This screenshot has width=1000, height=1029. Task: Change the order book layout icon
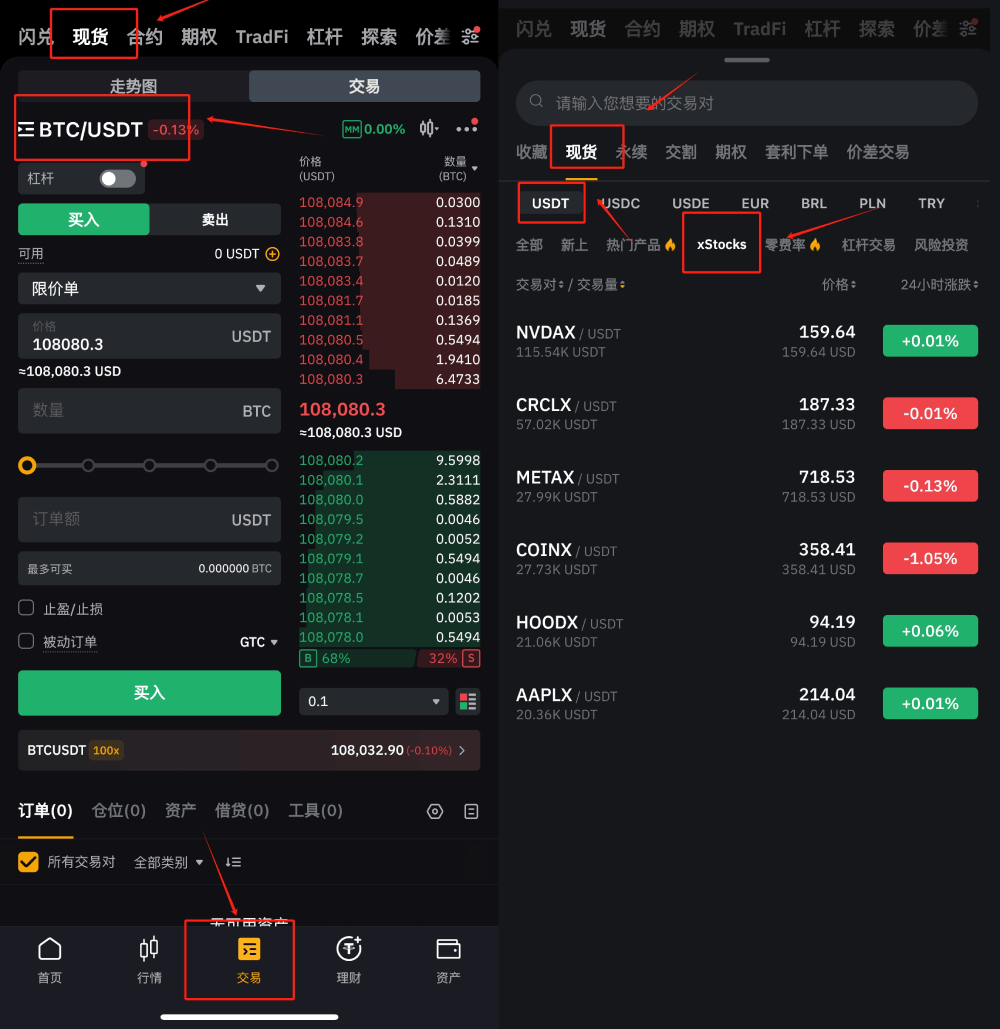[467, 701]
